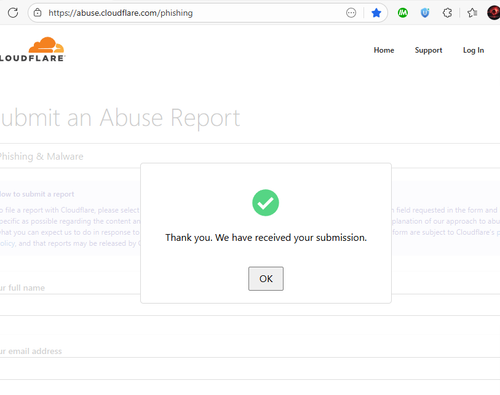Focus the email address input field

point(250,369)
